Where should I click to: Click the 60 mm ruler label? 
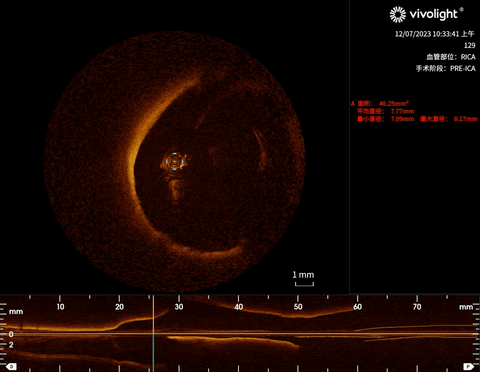[x=357, y=306]
